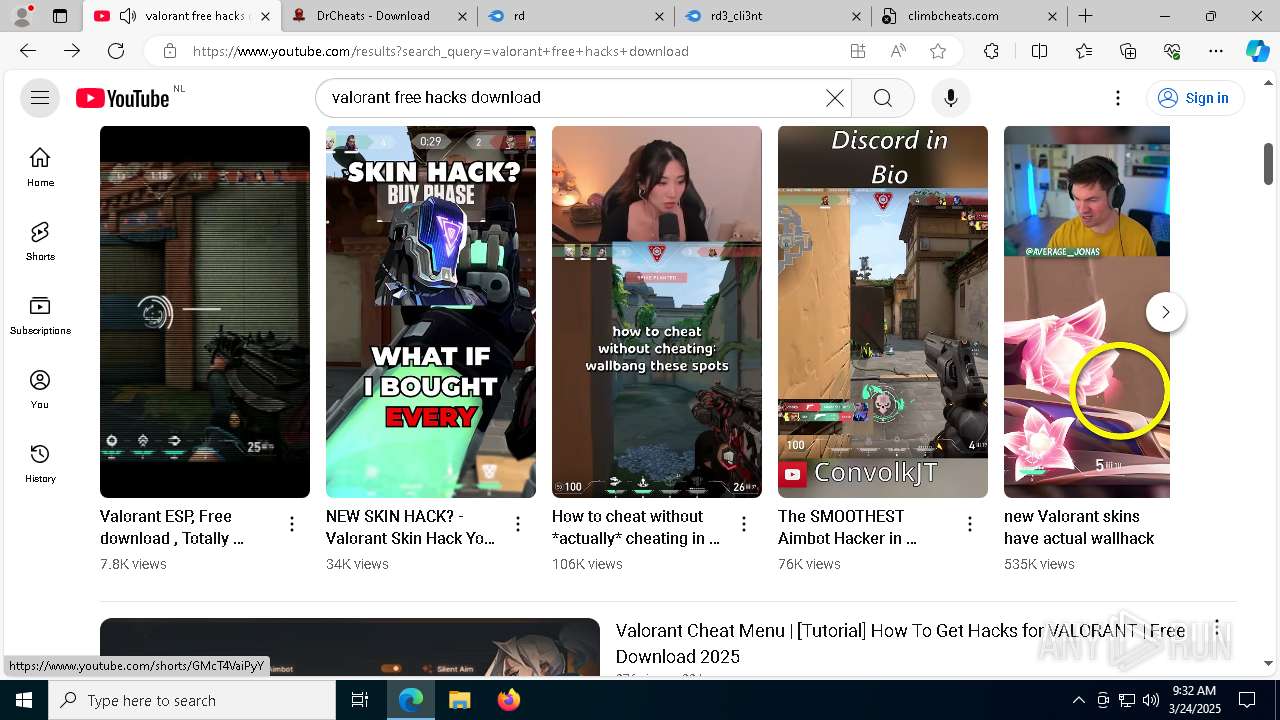Open History in the YouTube sidebar
The image size is (1280, 720).
(40, 463)
